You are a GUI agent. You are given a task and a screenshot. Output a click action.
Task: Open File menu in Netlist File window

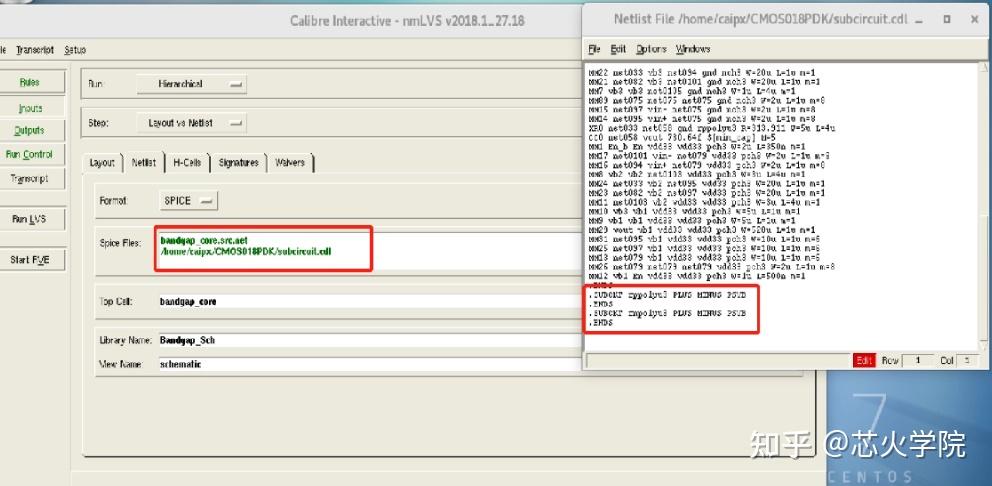(594, 49)
